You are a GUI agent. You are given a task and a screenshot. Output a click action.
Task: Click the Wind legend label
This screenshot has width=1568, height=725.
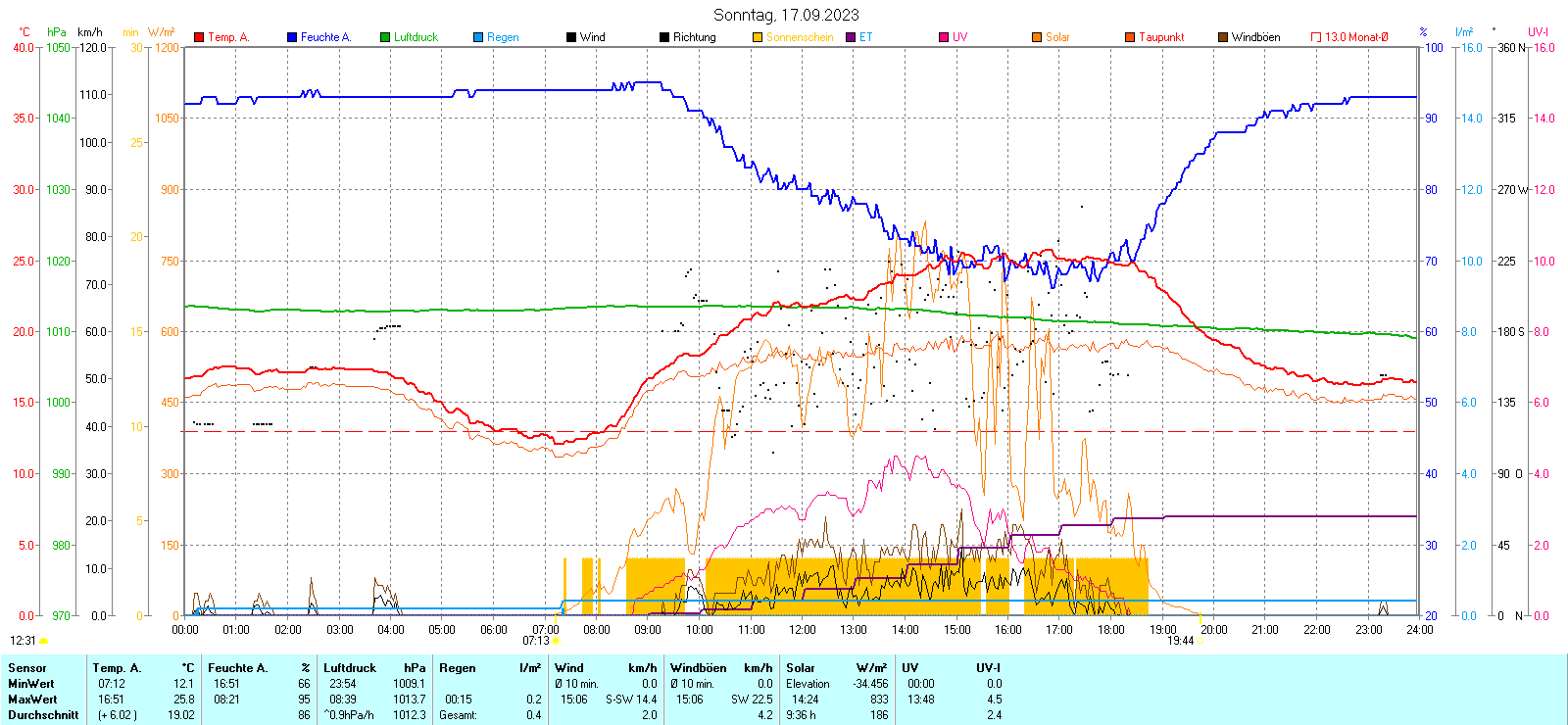[x=592, y=37]
